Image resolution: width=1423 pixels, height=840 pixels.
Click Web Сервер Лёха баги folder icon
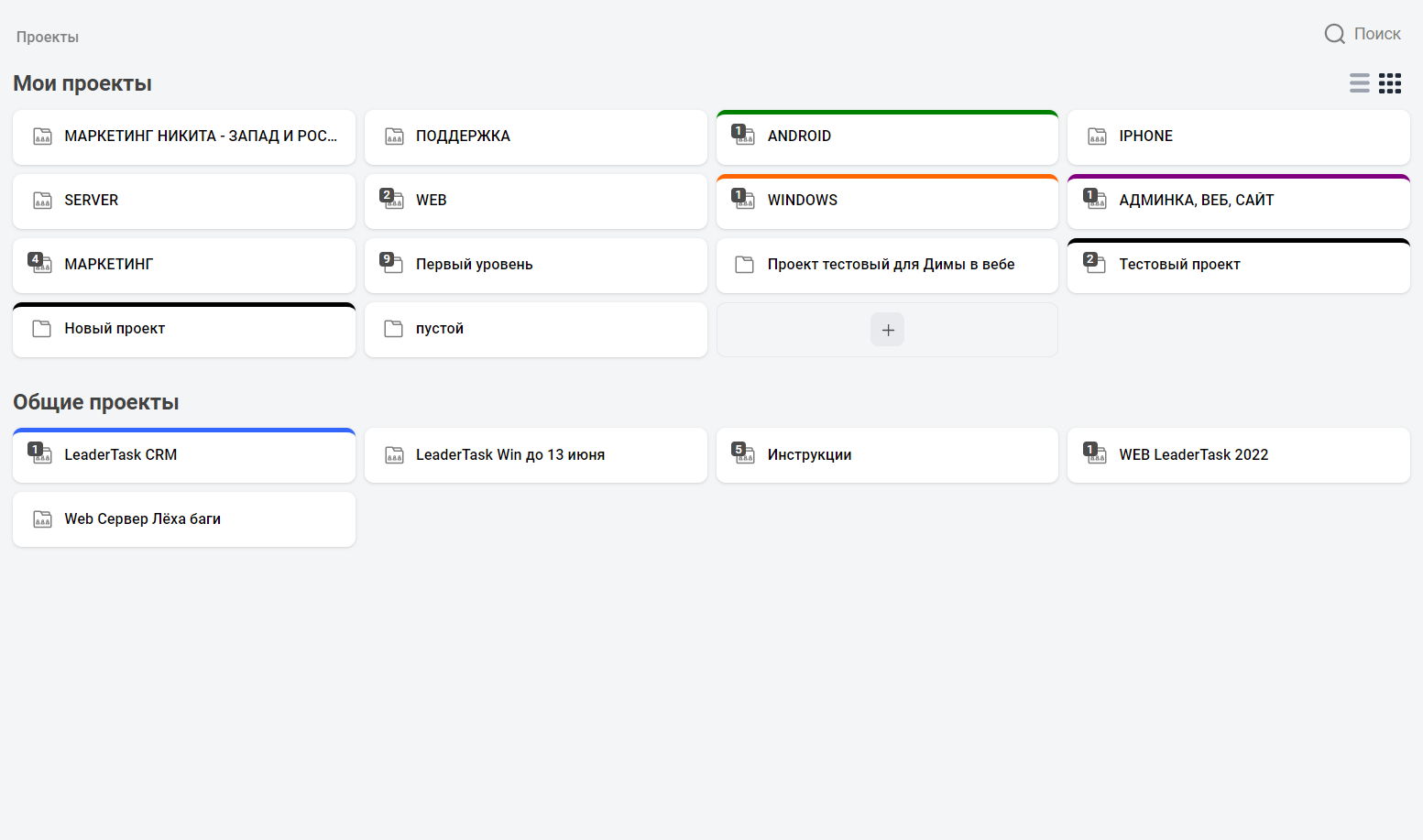[42, 519]
